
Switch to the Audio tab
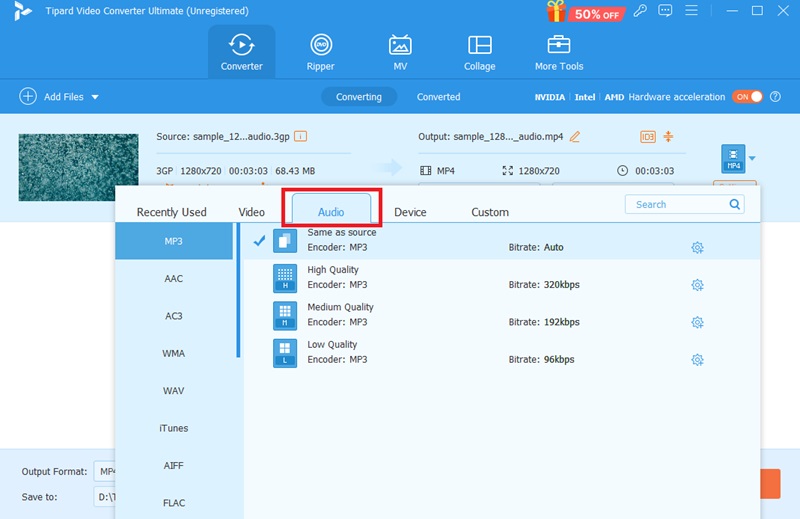click(x=331, y=209)
